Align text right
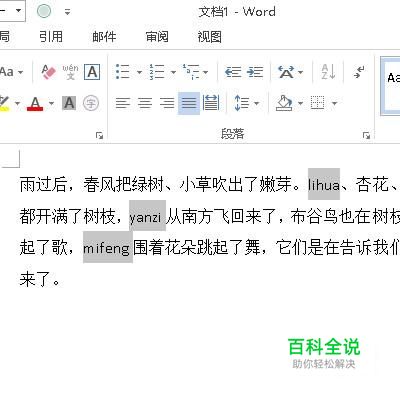This screenshot has height=400, width=400. pos(167,103)
